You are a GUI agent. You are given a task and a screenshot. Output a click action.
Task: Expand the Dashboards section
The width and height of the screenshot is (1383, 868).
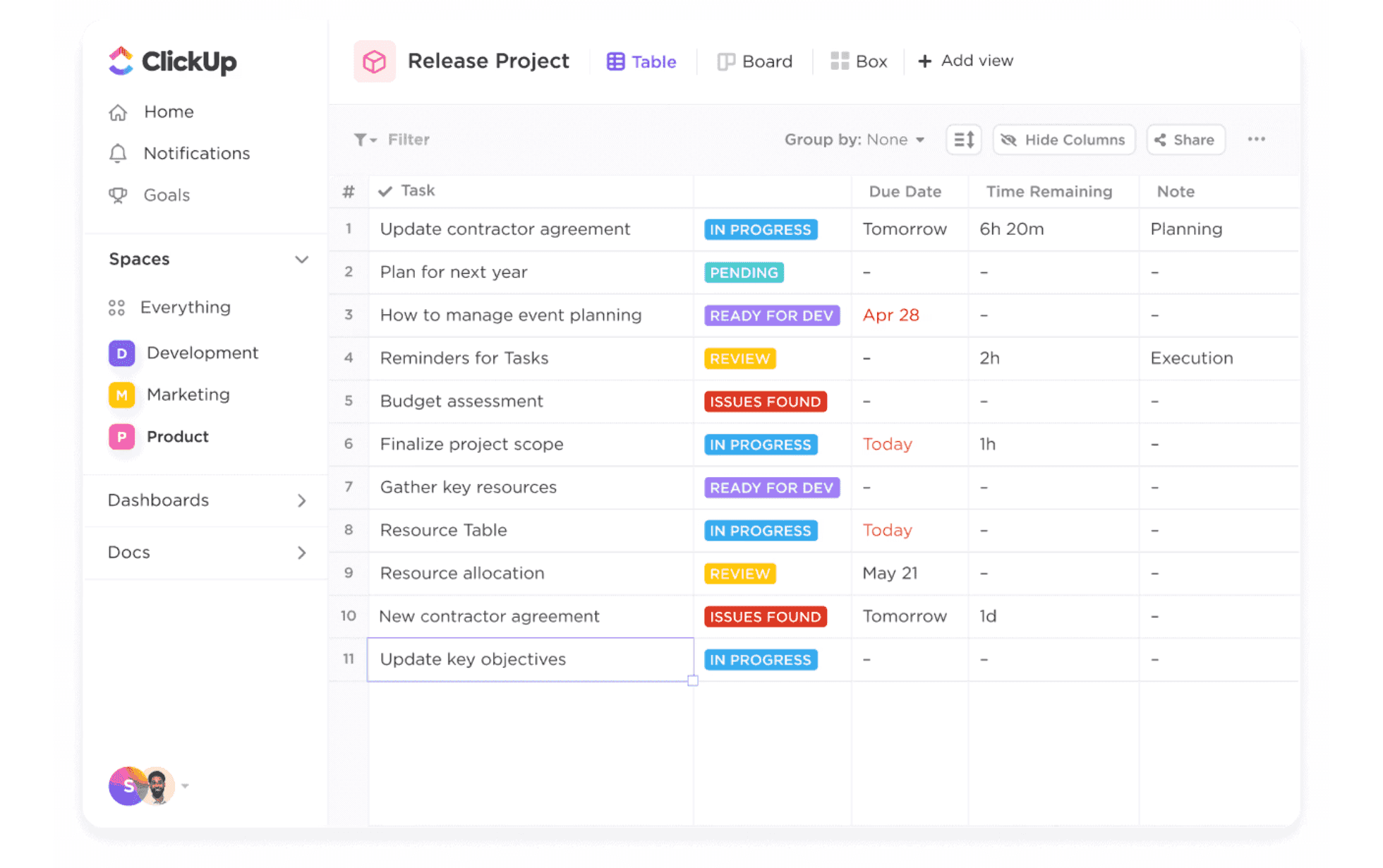click(x=303, y=500)
